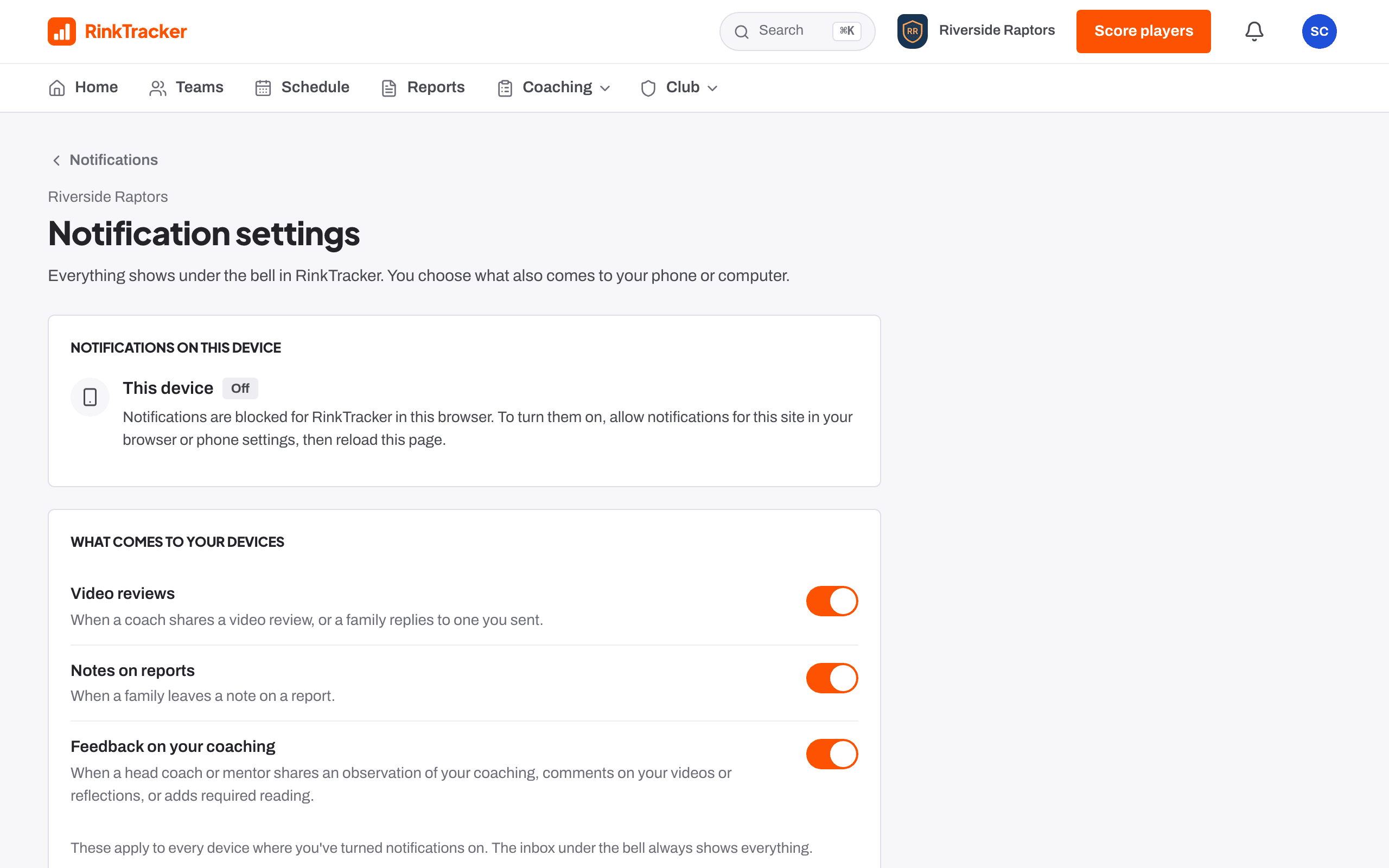Viewport: 1389px width, 868px height.
Task: Click the Riverside Raptors shield badge
Action: (912, 31)
